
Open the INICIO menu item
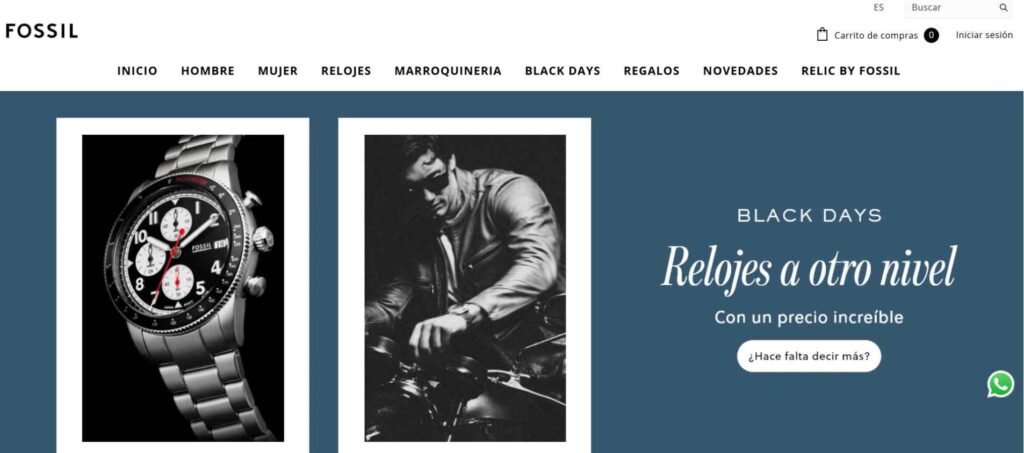[137, 71]
